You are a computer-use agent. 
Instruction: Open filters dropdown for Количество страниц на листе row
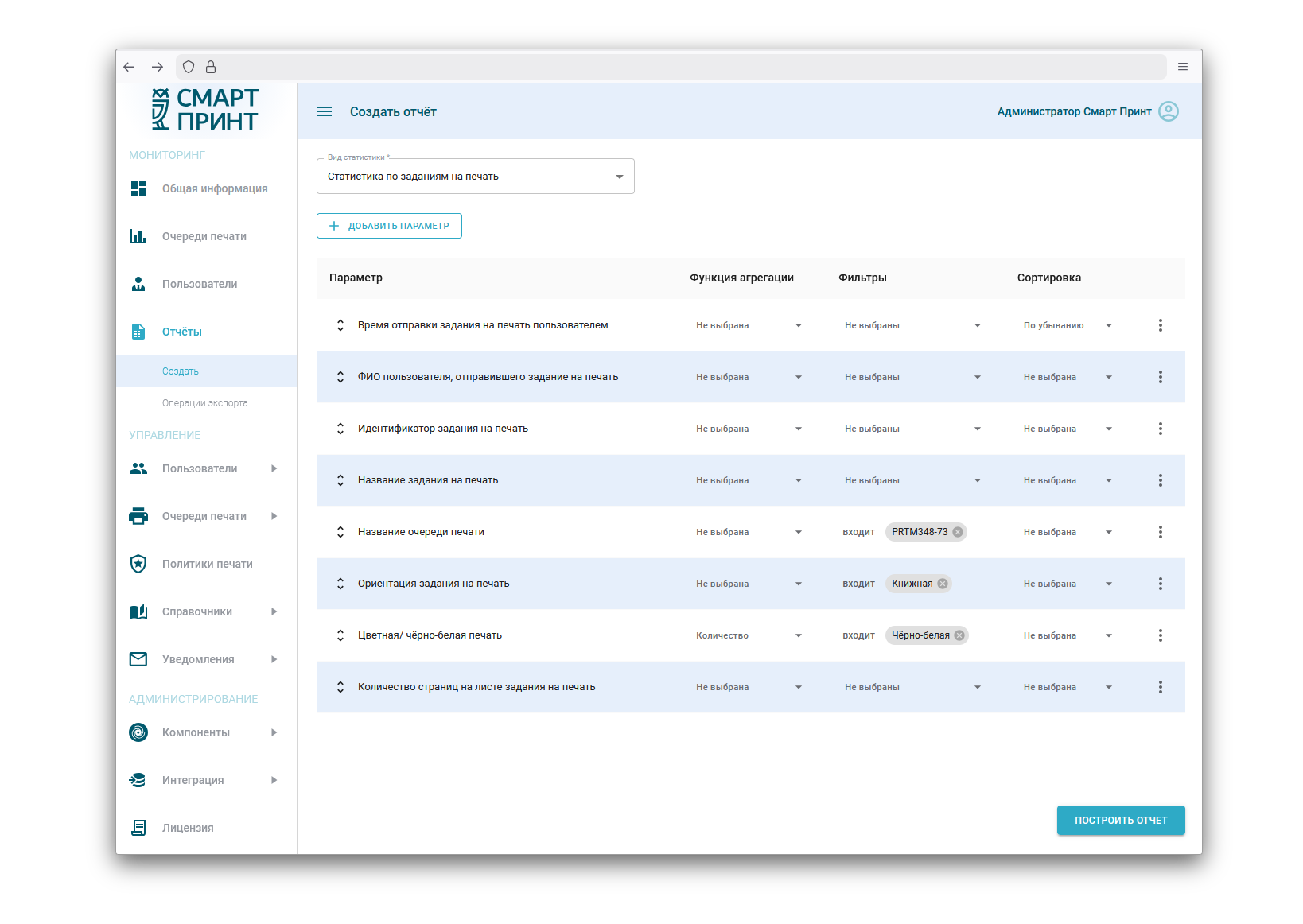coord(912,687)
